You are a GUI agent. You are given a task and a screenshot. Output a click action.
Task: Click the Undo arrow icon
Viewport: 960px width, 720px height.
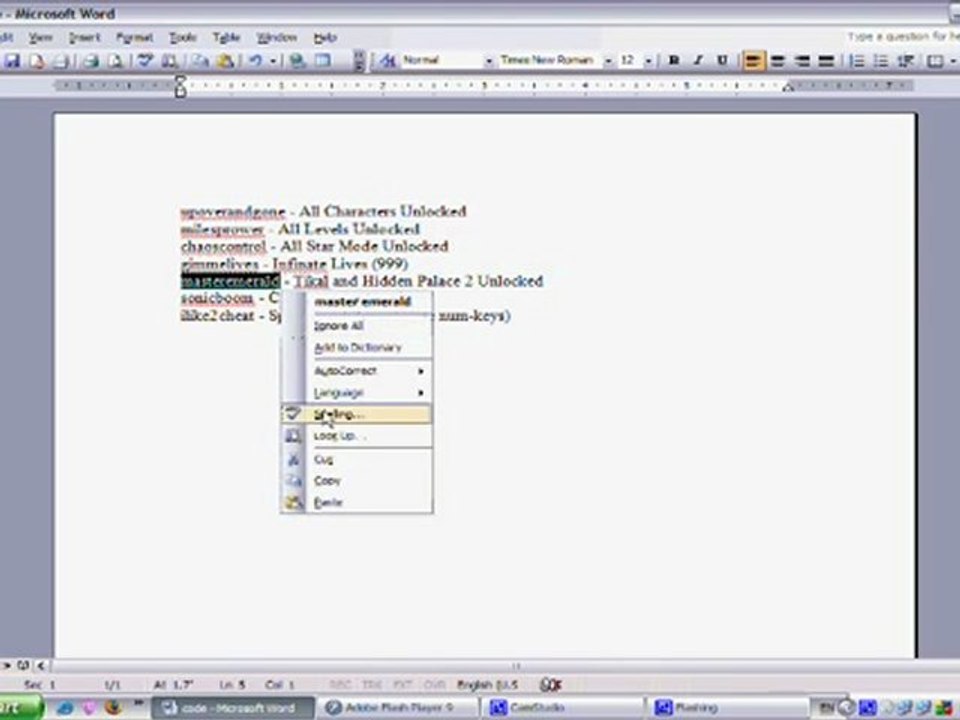click(255, 61)
